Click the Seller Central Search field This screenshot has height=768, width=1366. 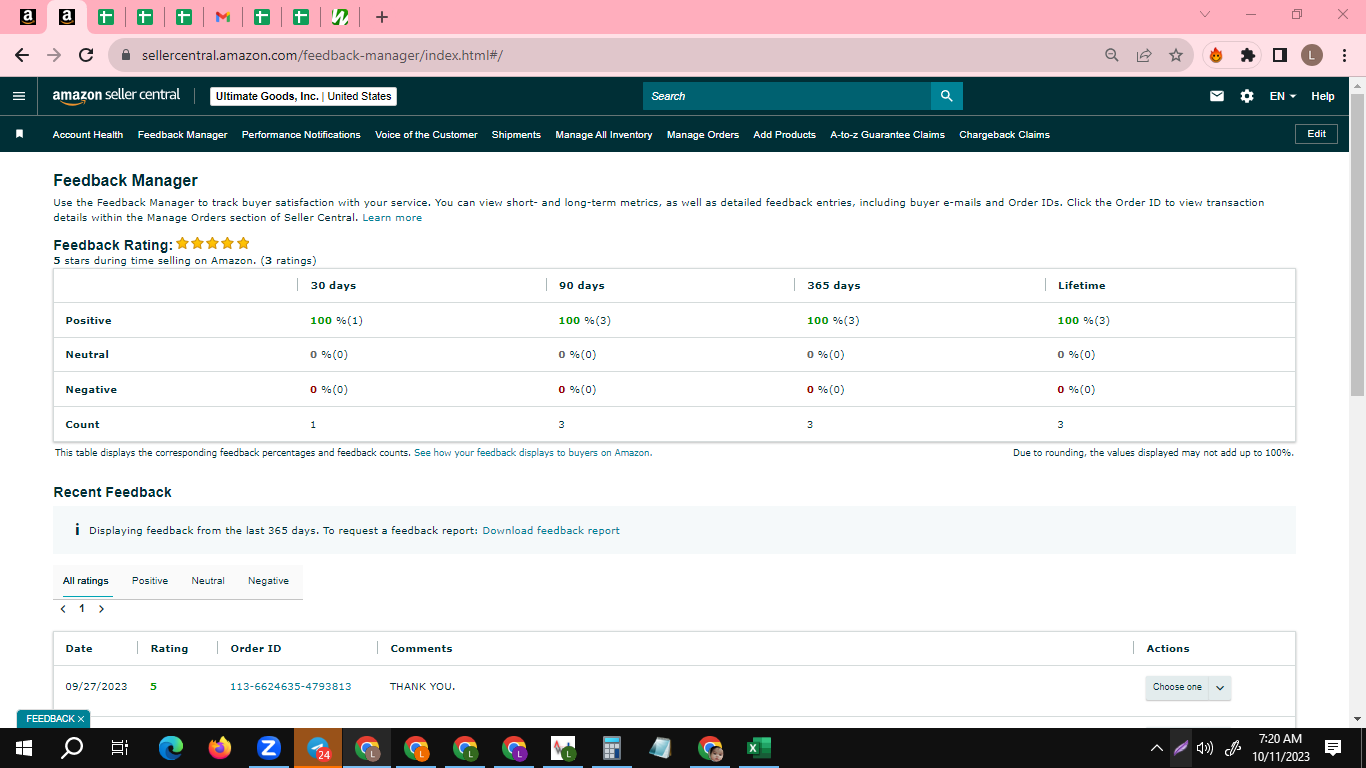point(787,96)
